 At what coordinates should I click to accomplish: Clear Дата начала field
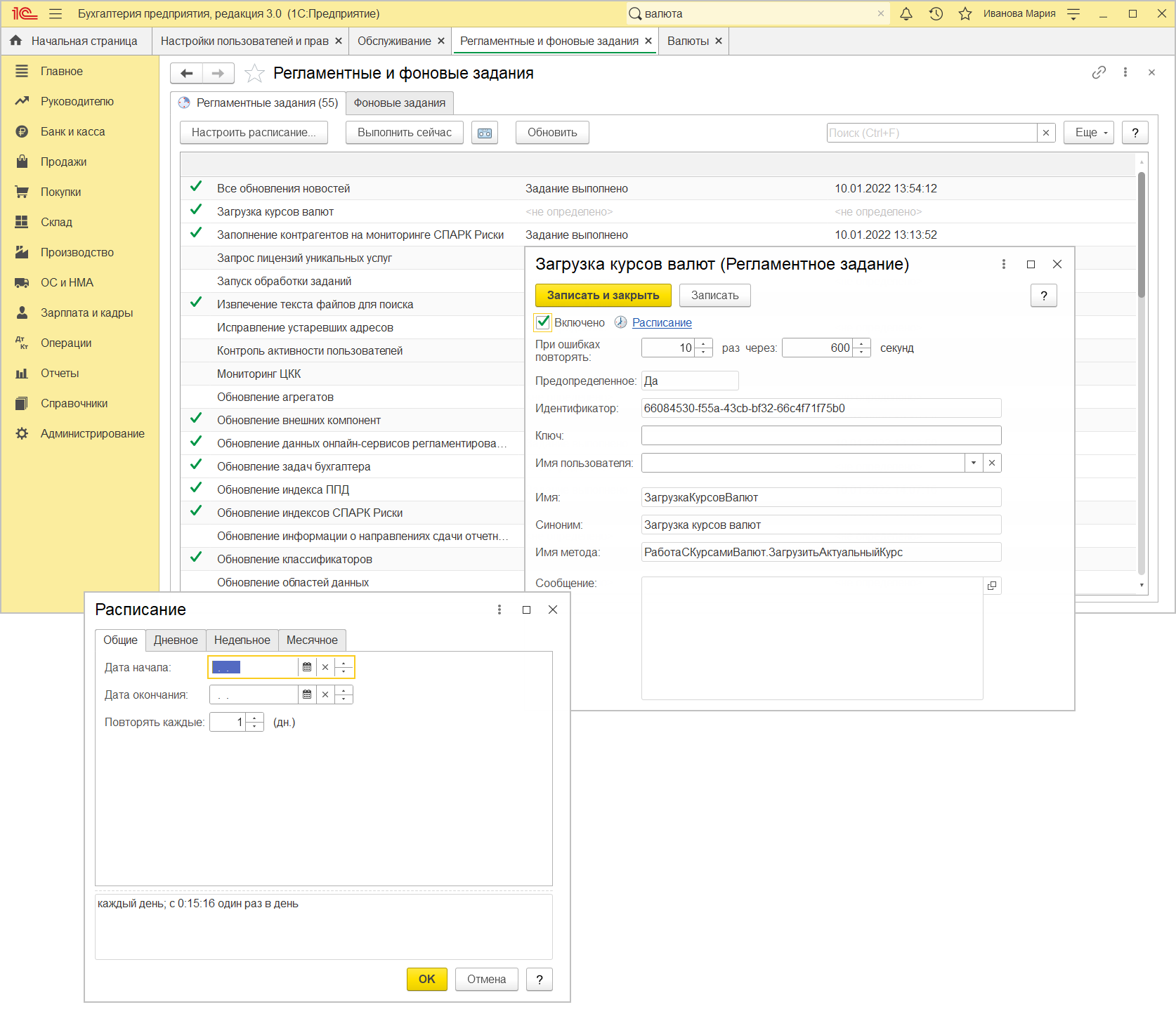coord(325,667)
